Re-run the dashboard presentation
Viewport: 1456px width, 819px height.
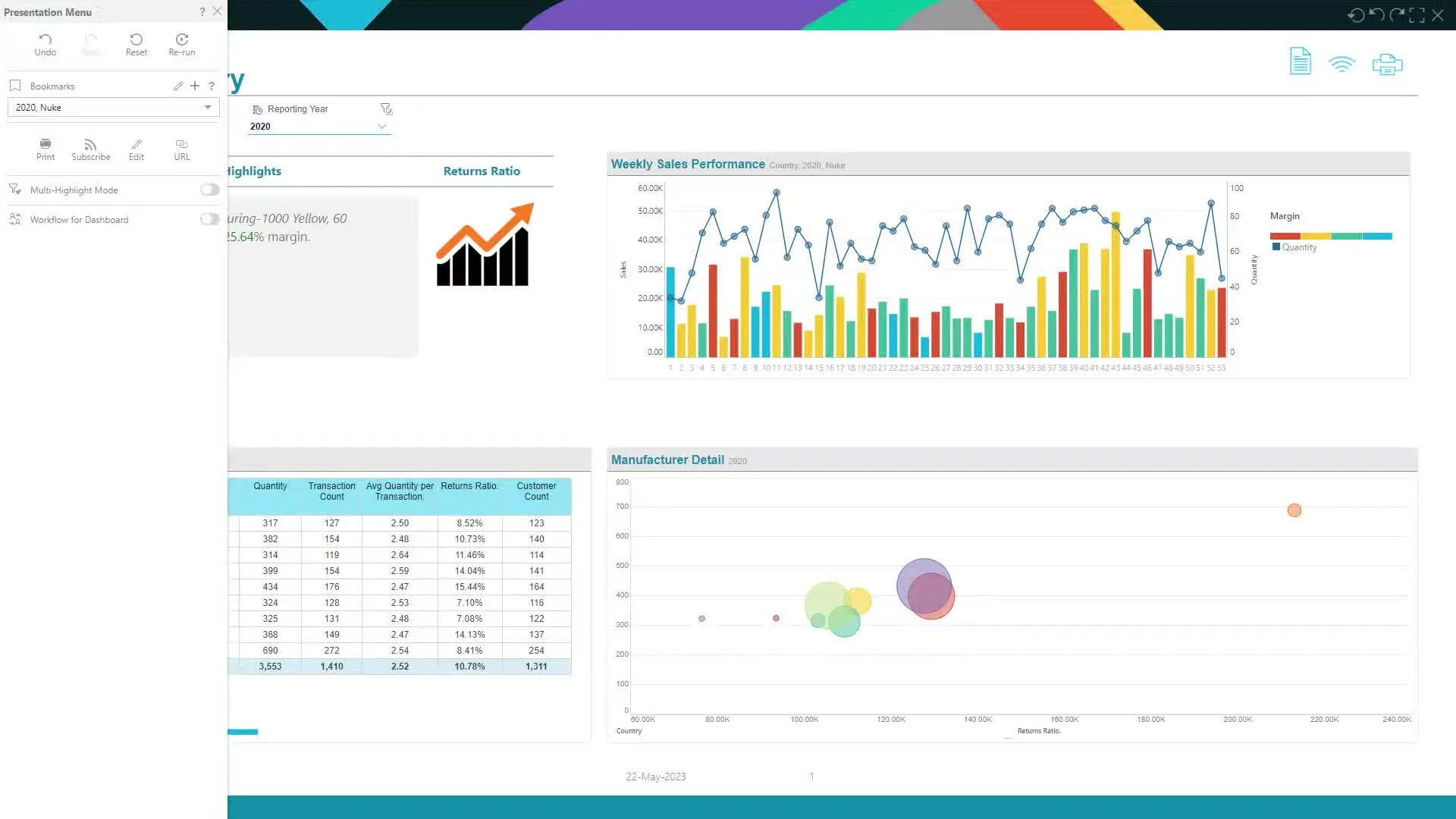coord(182,39)
